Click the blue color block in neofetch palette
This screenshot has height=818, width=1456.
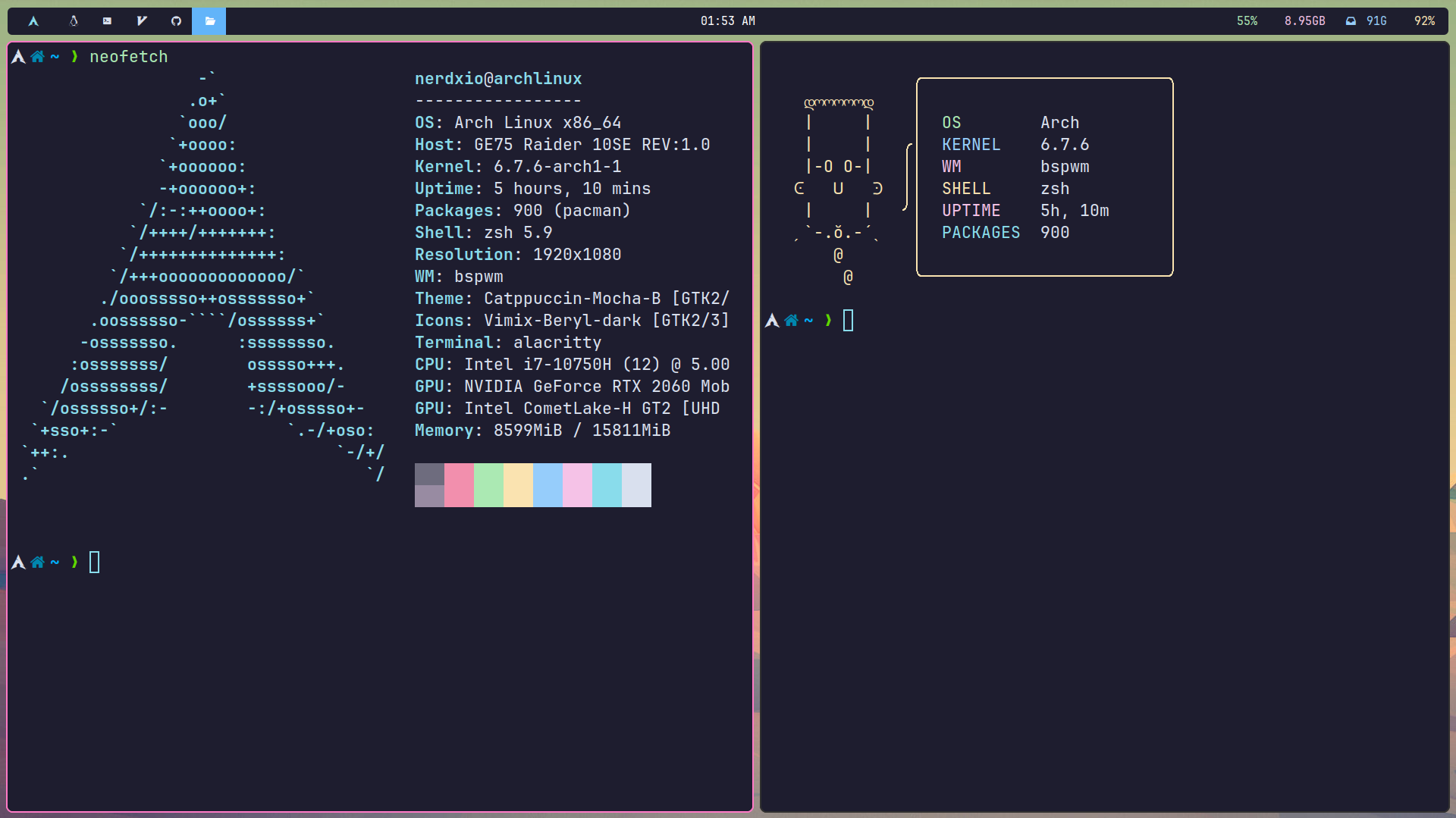tap(548, 485)
